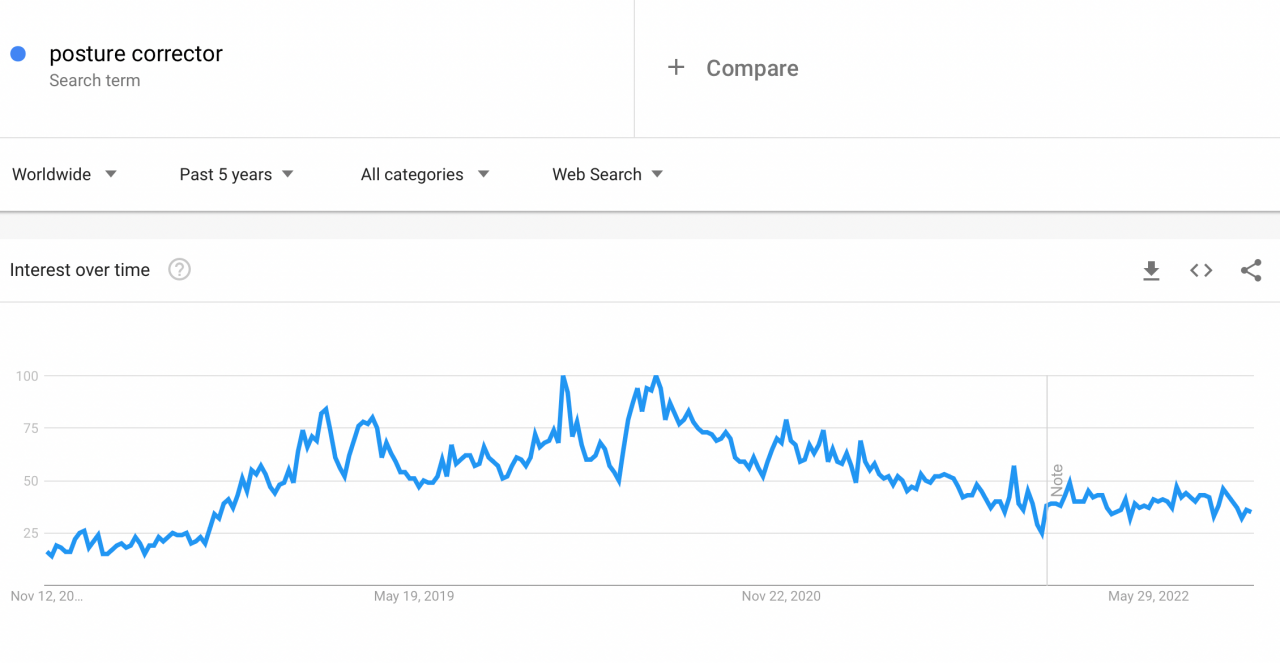Open the help tooltip next to Interest over time
Viewport: 1280px width, 663px height.
tap(179, 269)
